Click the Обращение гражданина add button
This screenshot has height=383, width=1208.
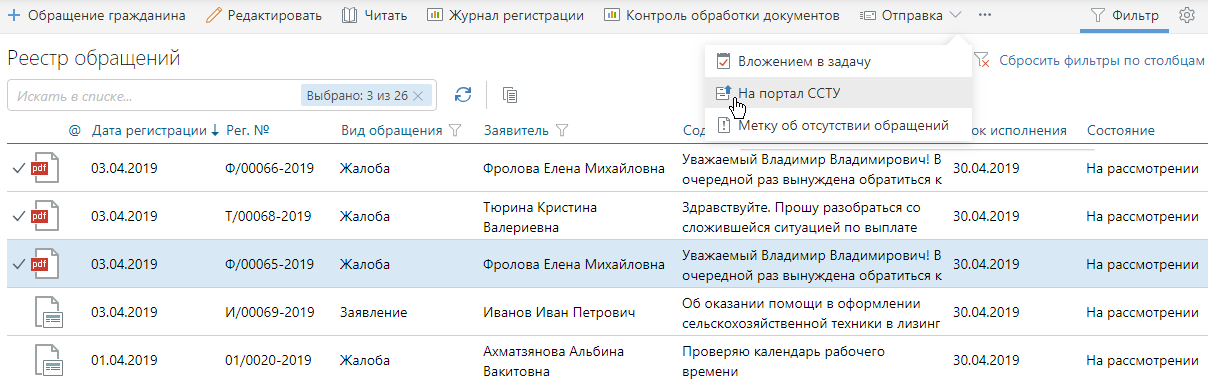tap(96, 16)
